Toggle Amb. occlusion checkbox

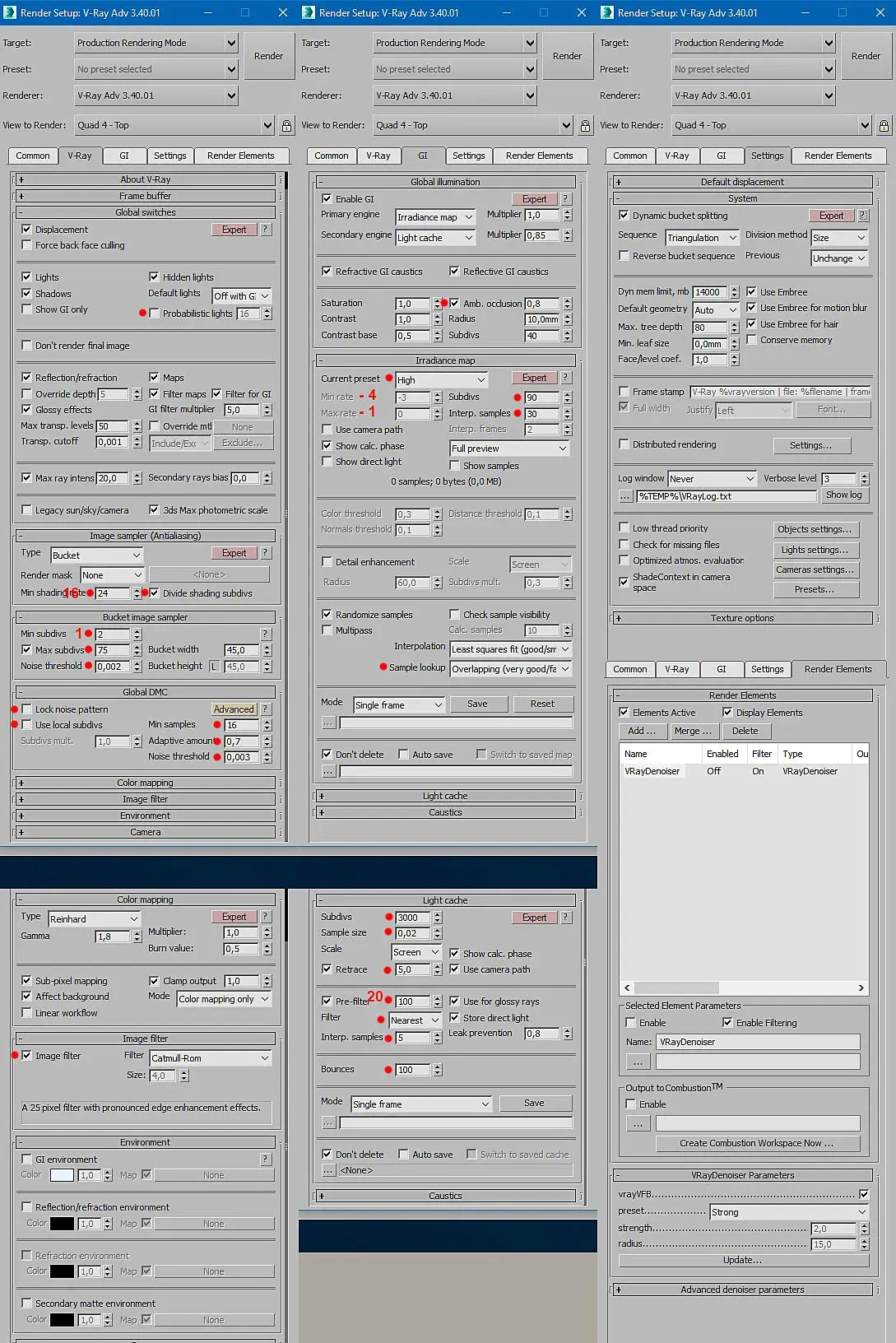coord(454,304)
